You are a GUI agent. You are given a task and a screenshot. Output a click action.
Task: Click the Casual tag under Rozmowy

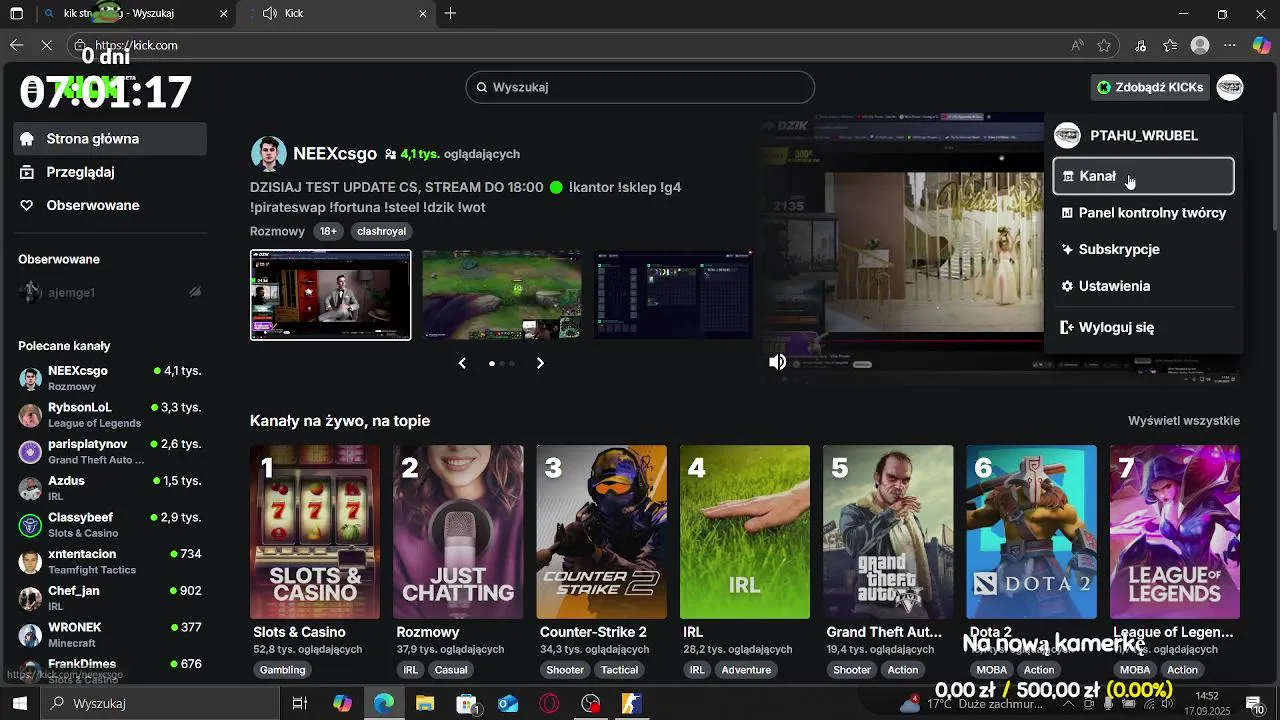pyautogui.click(x=451, y=670)
